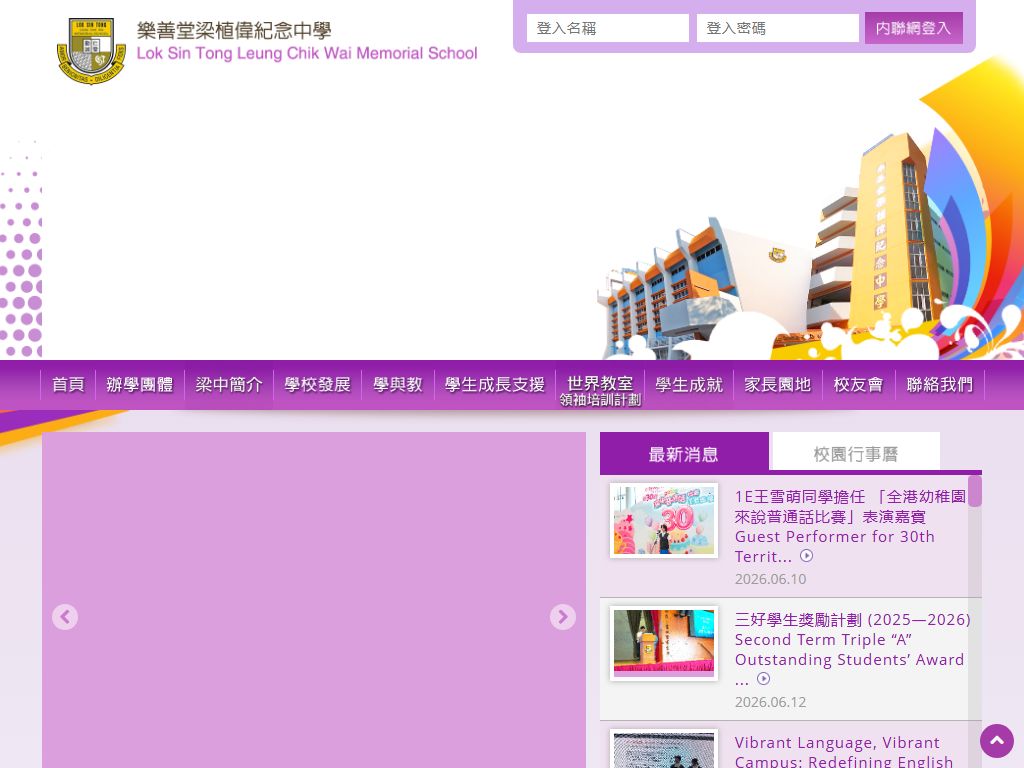Open the 校友會 menu
1024x768 pixels.
tap(858, 385)
